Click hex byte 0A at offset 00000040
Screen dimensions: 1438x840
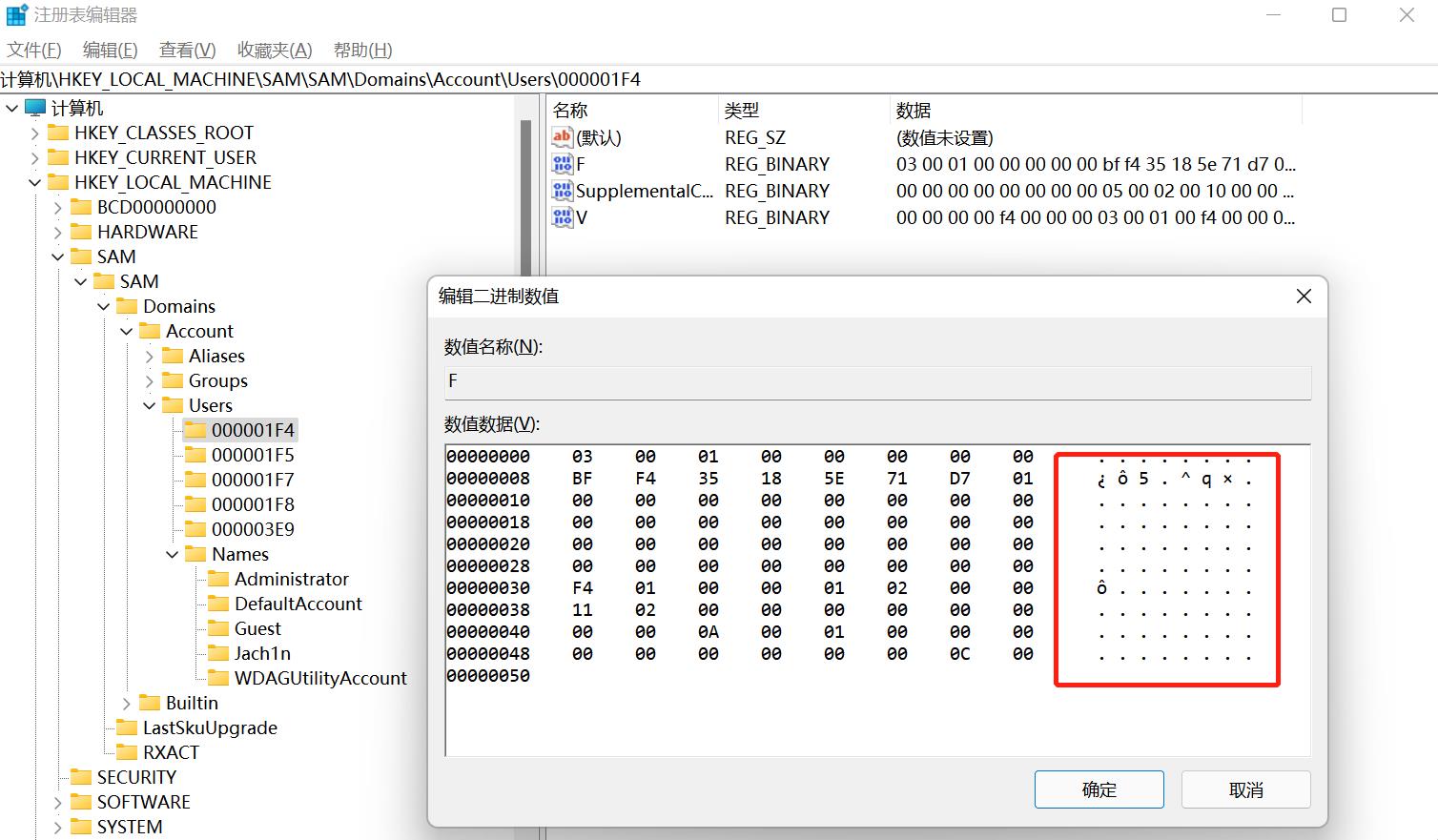pos(709,632)
